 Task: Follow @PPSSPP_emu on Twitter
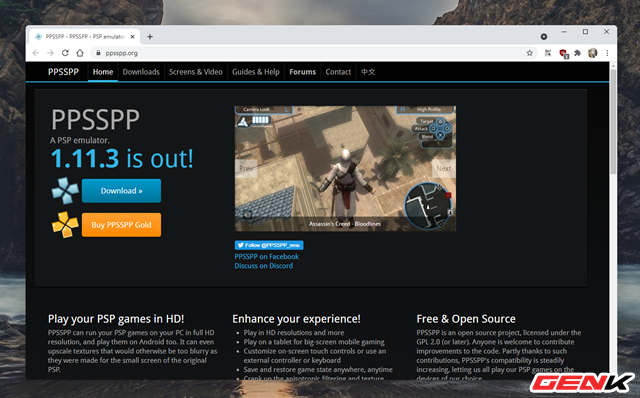(269, 245)
